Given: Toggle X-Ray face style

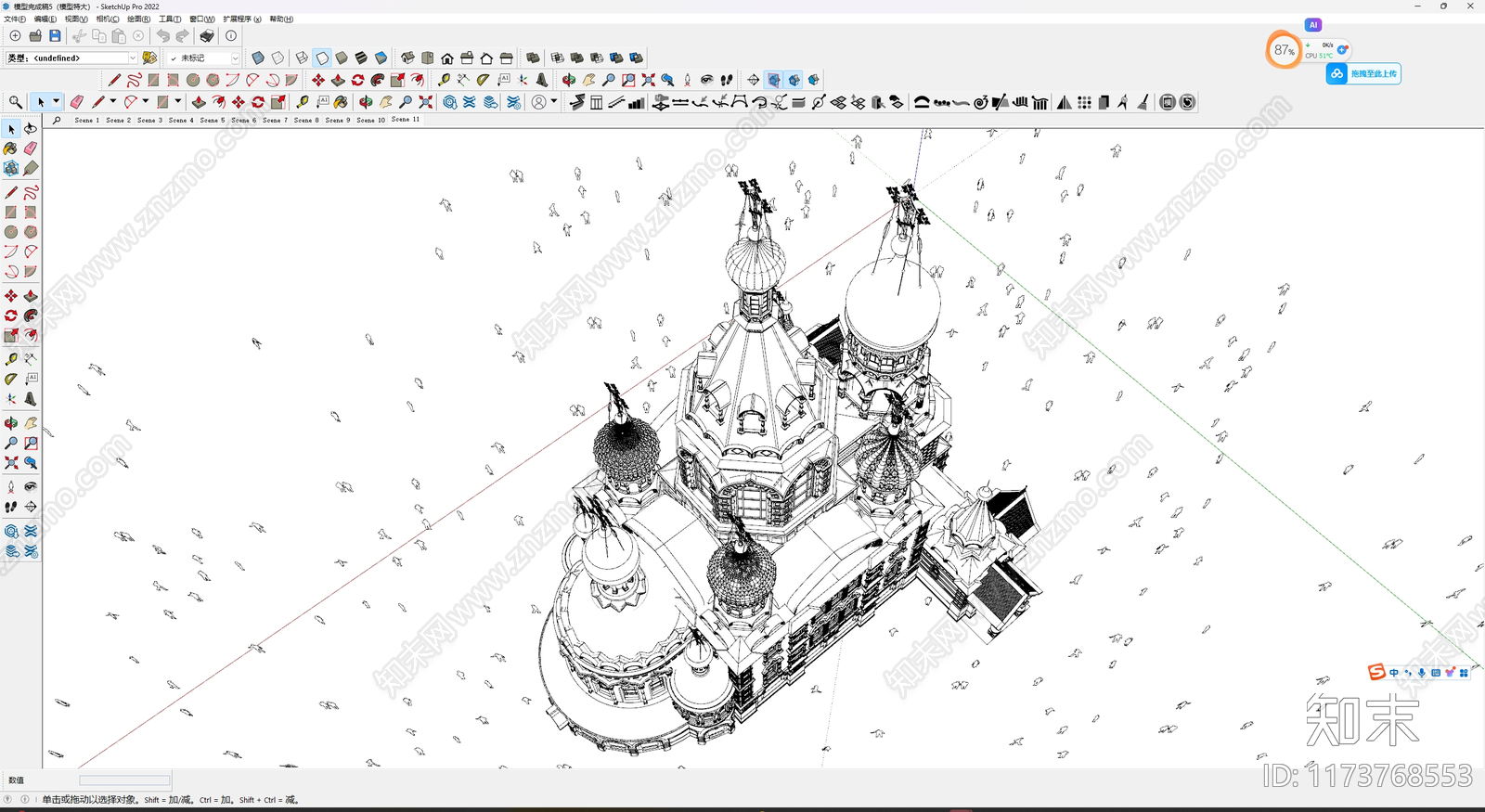Looking at the screenshot, I should [258, 58].
